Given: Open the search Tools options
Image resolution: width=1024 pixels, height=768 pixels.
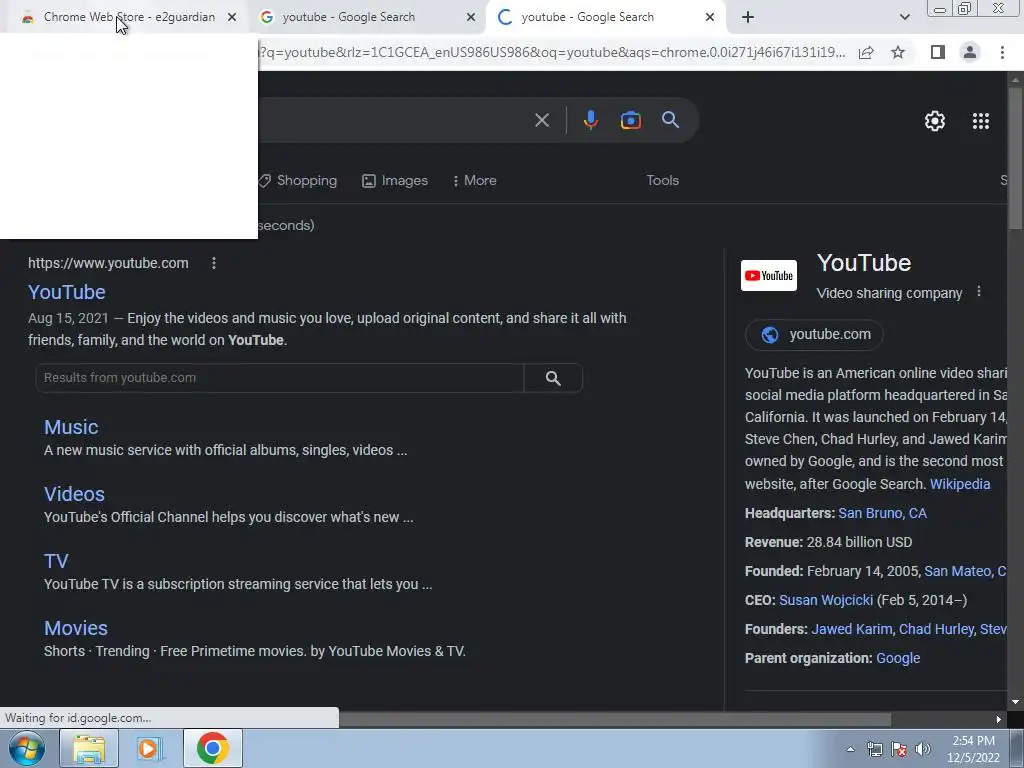Looking at the screenshot, I should click(662, 181).
